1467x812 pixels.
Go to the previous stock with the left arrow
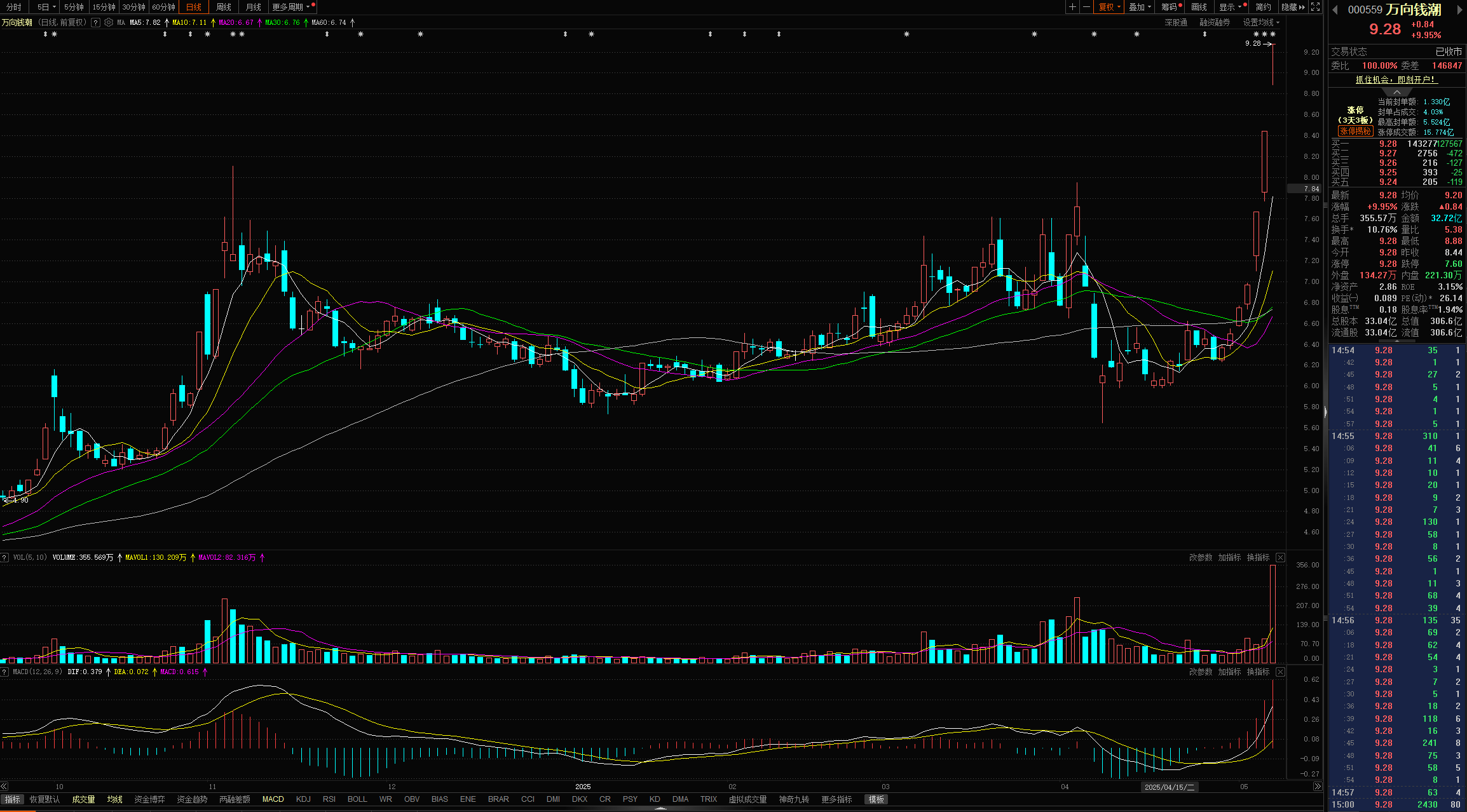(x=1335, y=10)
